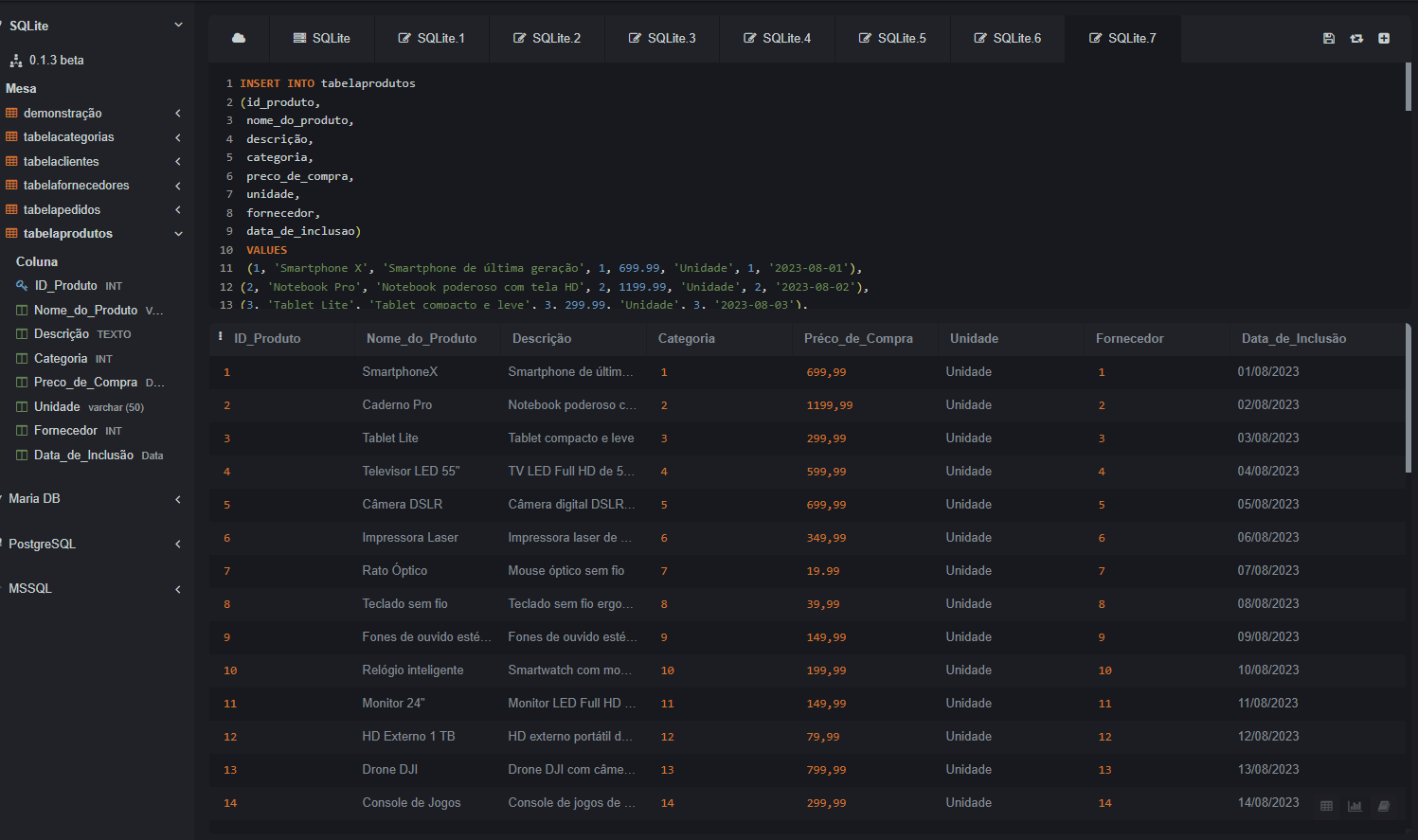Select the SmartphoneX product name cell
Viewport: 1418px width, 840px height.
click(x=400, y=371)
